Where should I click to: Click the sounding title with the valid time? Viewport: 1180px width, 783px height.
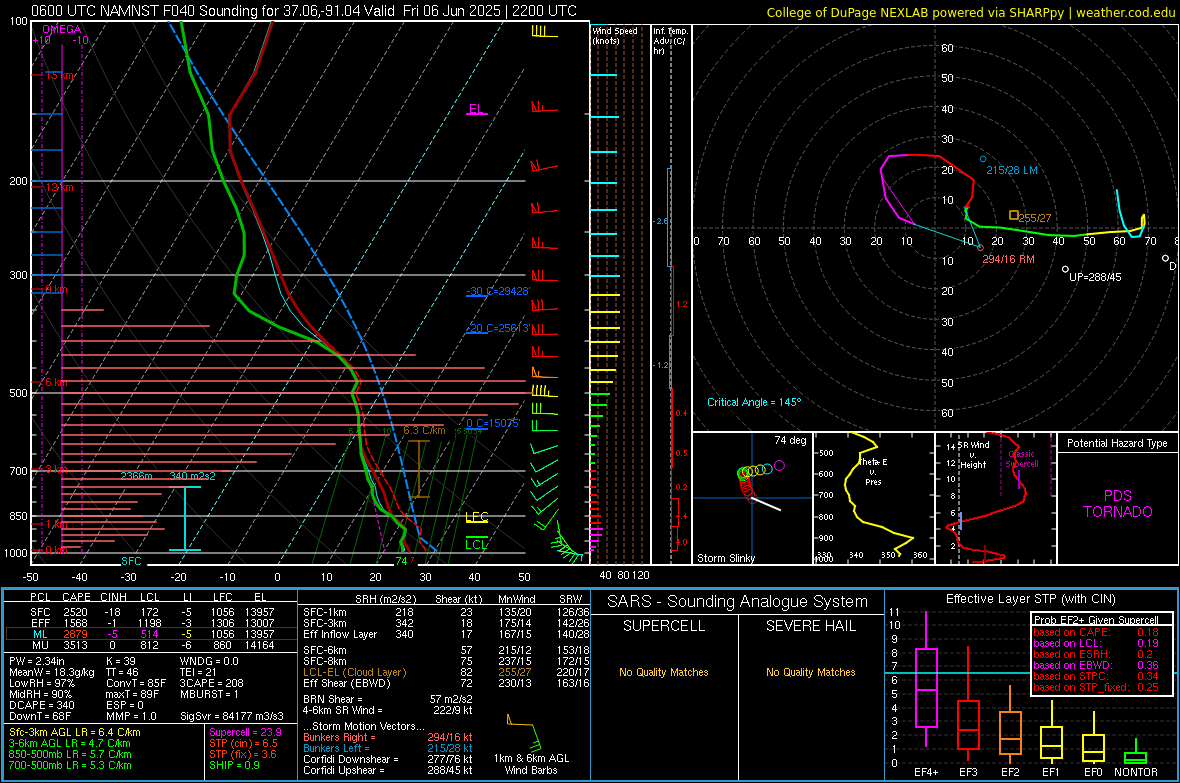[x=304, y=11]
